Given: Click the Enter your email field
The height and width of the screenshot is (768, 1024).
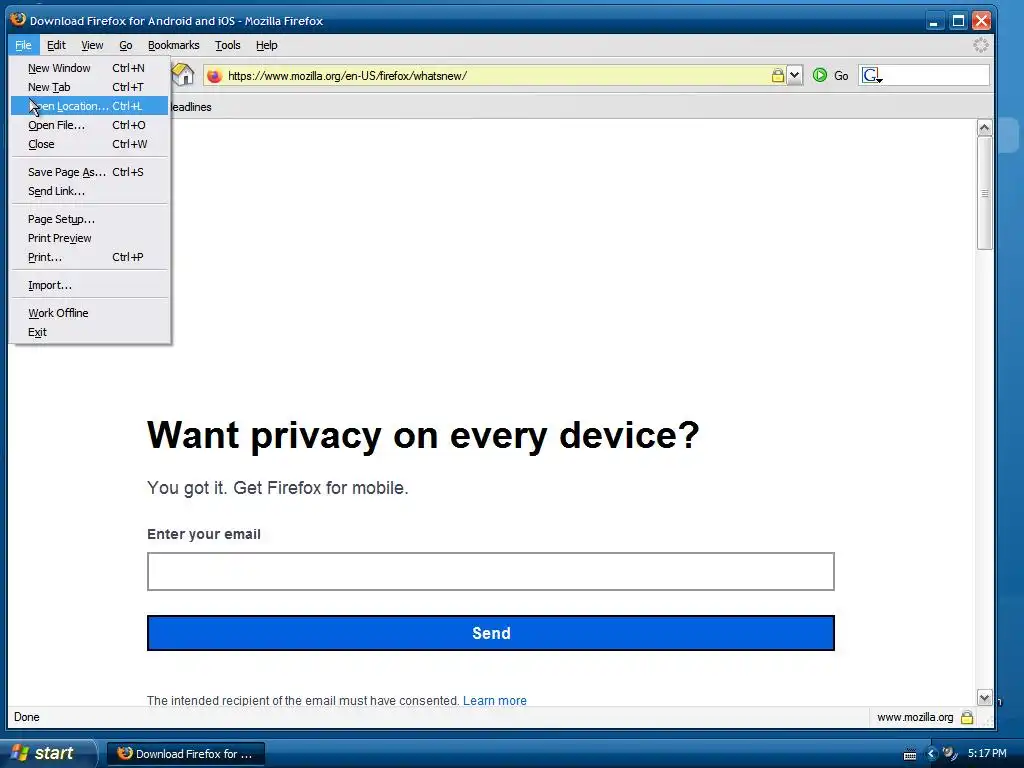Looking at the screenshot, I should coord(490,571).
